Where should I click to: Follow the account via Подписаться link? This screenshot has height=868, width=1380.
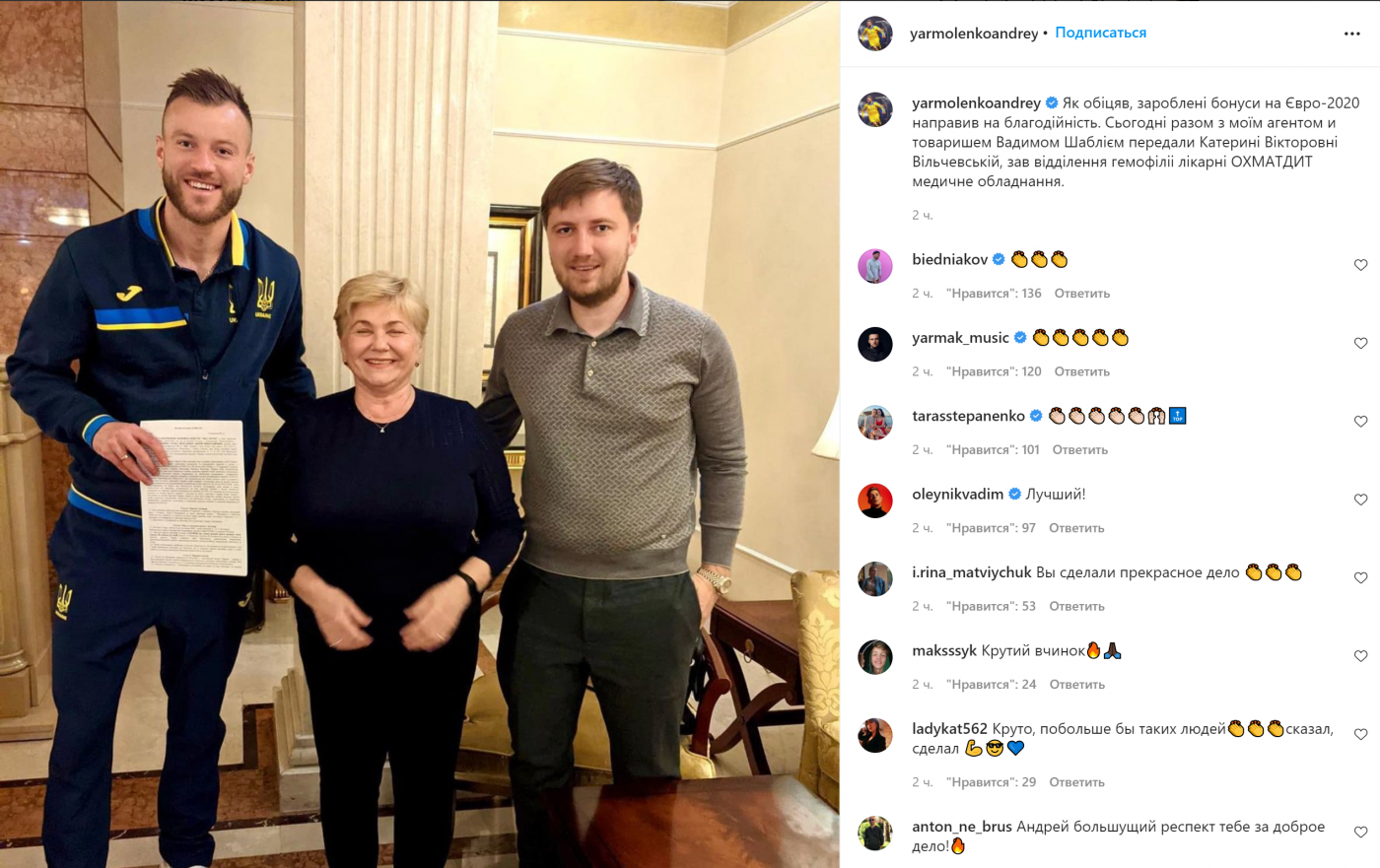(1101, 33)
